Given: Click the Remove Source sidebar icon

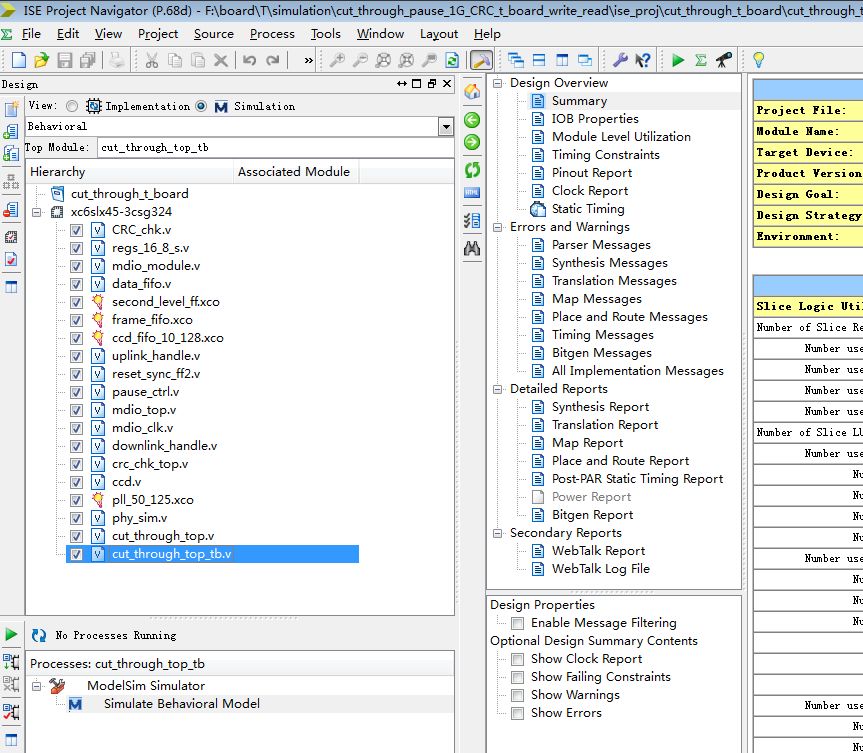Looking at the screenshot, I should pyautogui.click(x=11, y=210).
